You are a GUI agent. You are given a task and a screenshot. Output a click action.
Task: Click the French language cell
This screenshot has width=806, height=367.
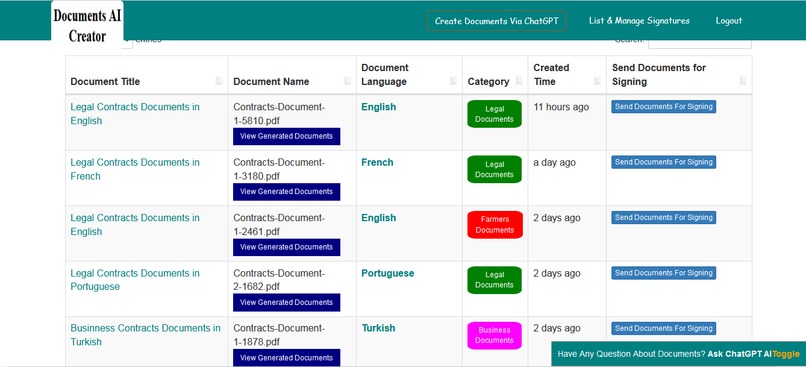point(377,162)
